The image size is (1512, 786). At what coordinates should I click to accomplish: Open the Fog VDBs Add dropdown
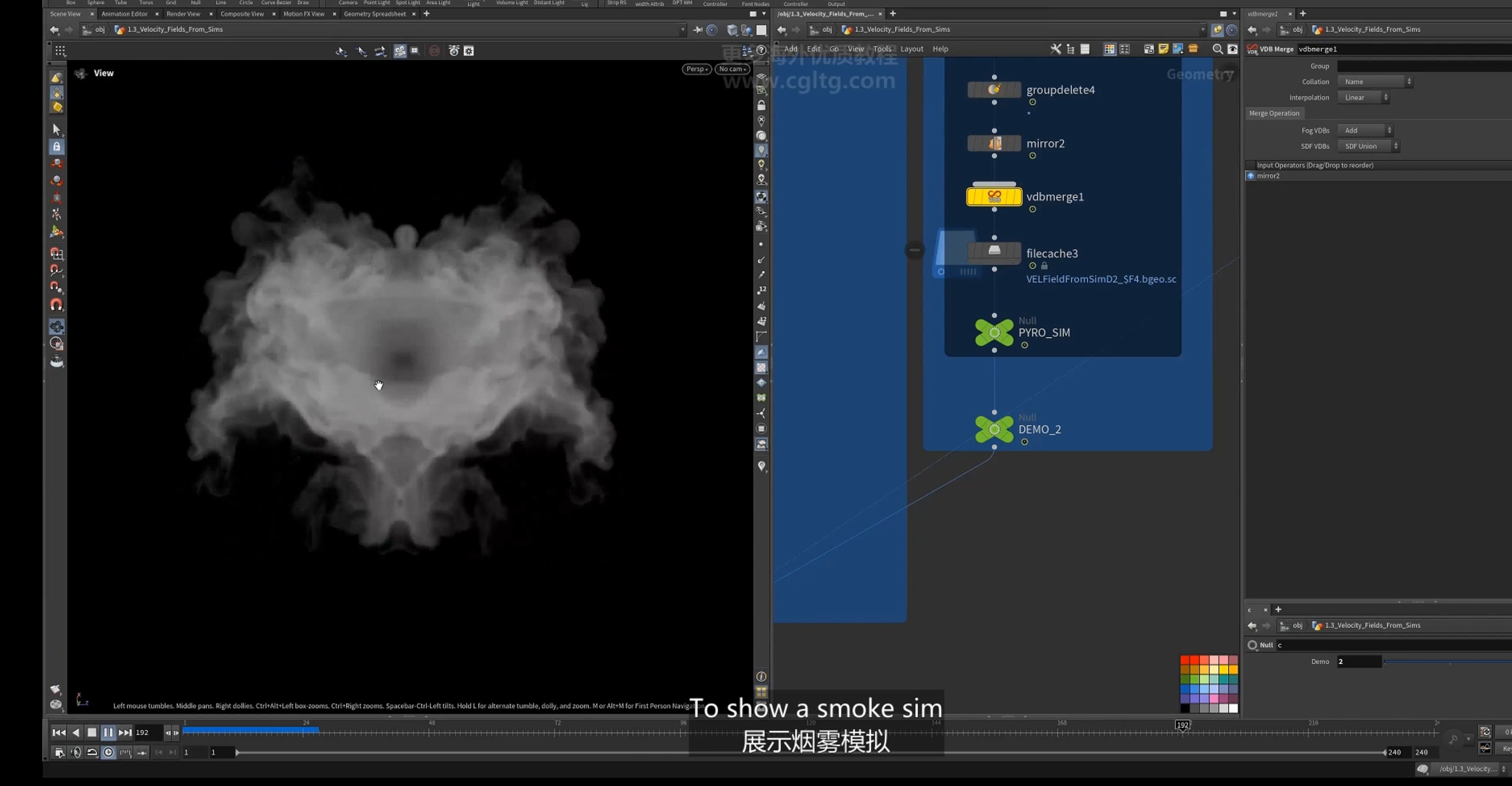1365,130
